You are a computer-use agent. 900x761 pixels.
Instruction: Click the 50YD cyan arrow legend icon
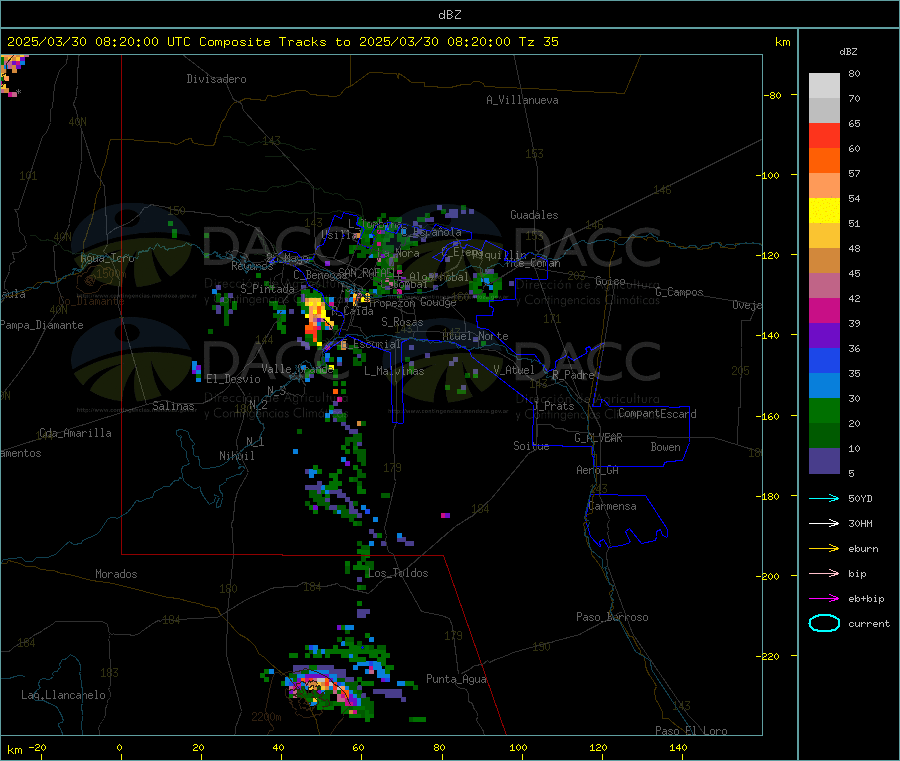click(x=824, y=498)
